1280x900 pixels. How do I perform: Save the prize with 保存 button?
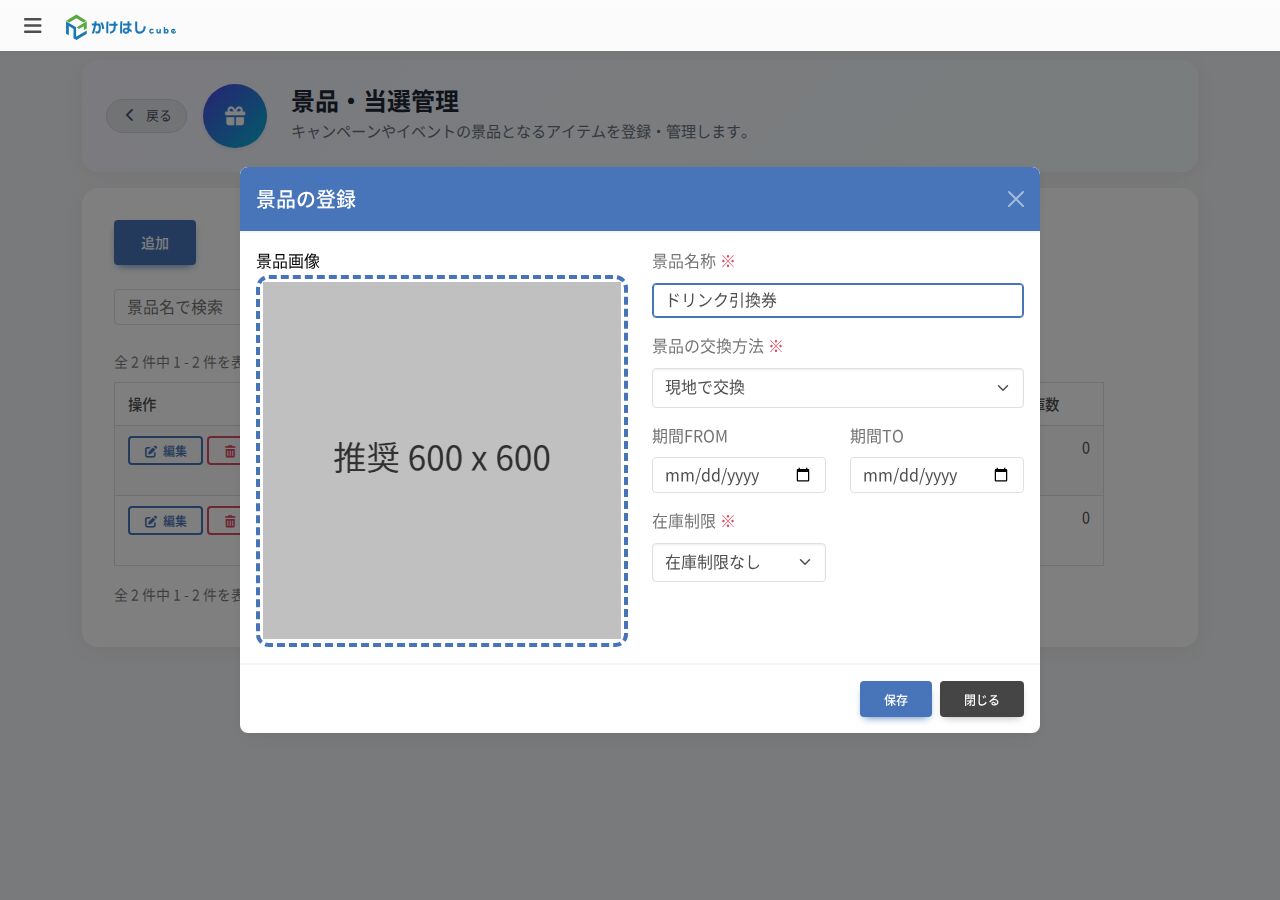pyautogui.click(x=896, y=699)
